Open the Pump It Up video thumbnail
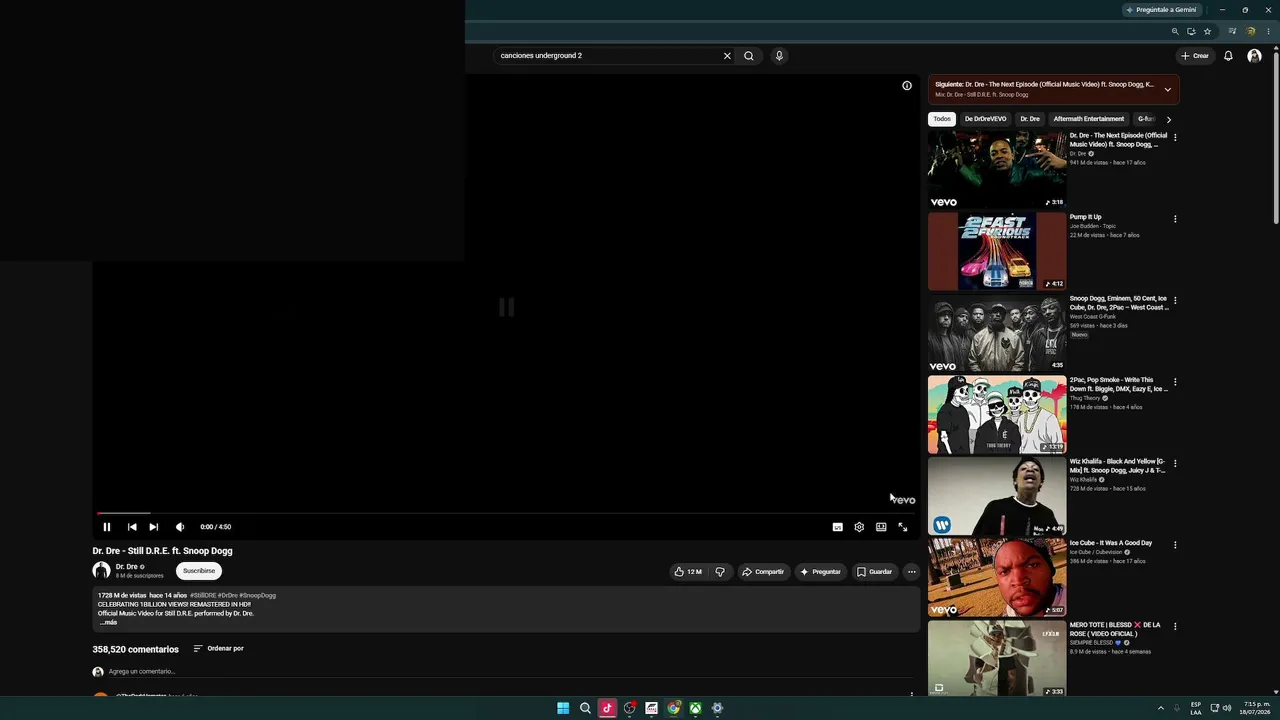The width and height of the screenshot is (1280, 720). coord(997,251)
